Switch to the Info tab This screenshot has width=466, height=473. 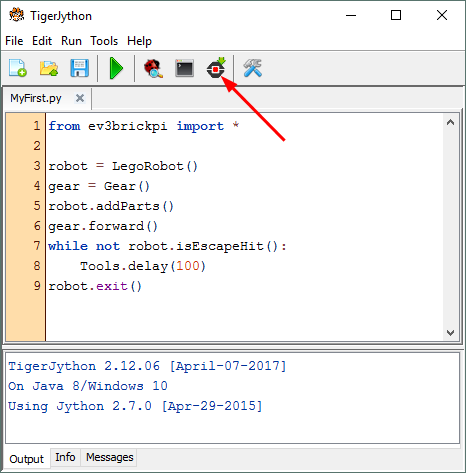65,457
